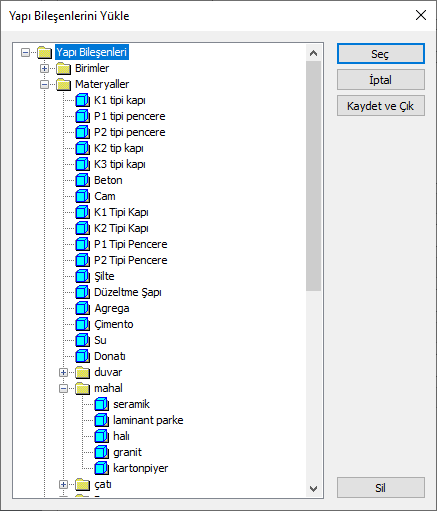The image size is (437, 511).
Task: Click the Materyaller folder icon
Action: 63,84
